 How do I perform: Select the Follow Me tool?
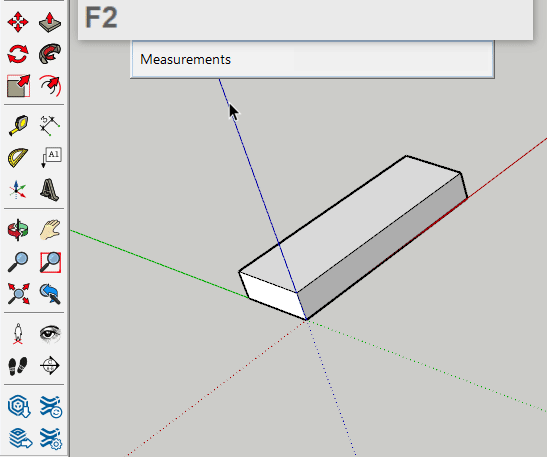tap(50, 54)
